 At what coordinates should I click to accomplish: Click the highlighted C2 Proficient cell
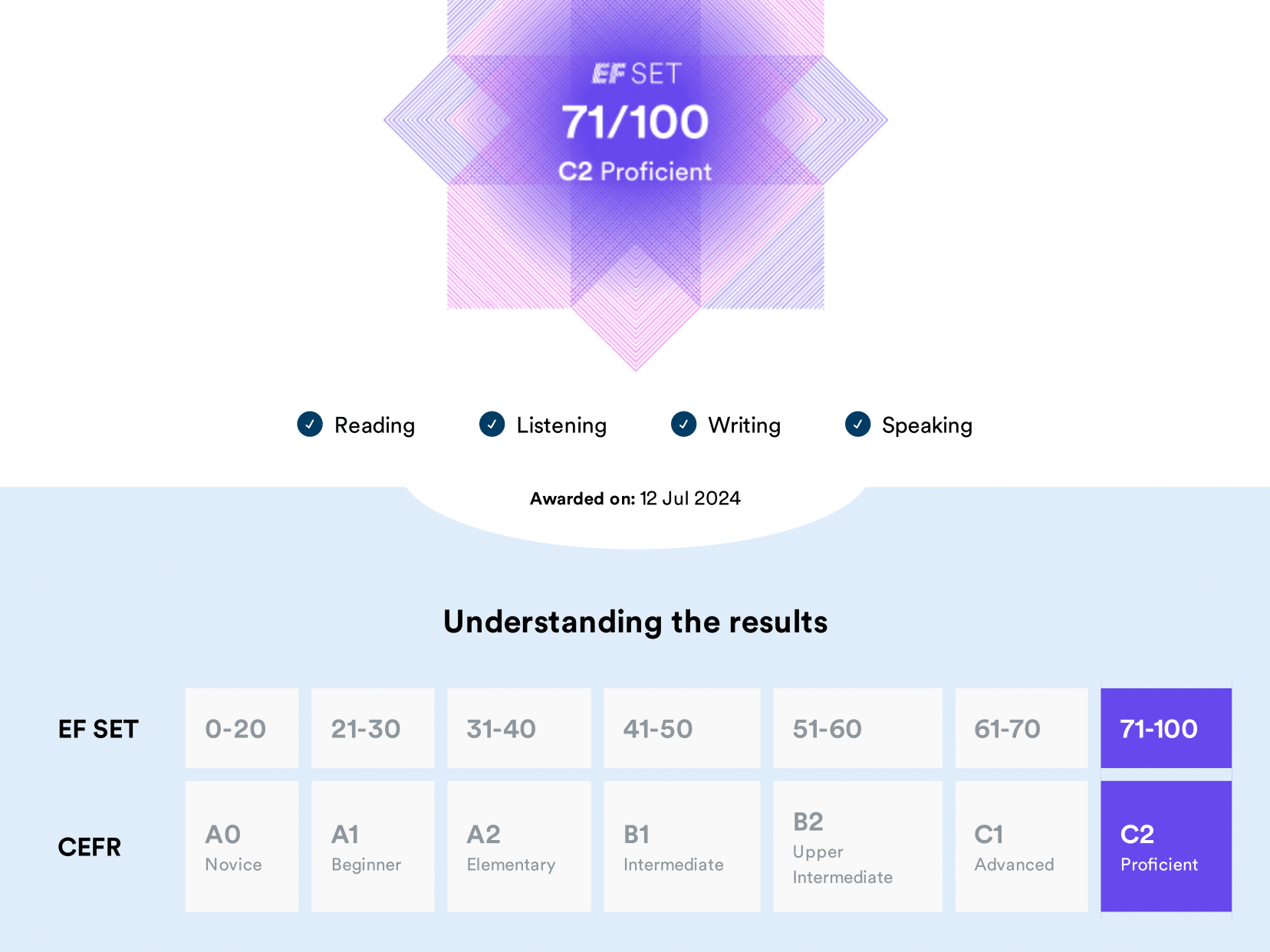[x=1166, y=846]
